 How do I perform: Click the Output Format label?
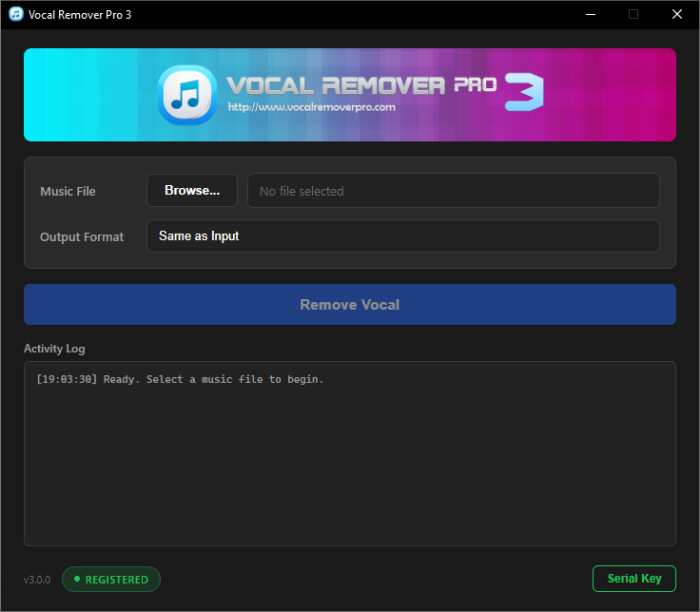click(82, 237)
